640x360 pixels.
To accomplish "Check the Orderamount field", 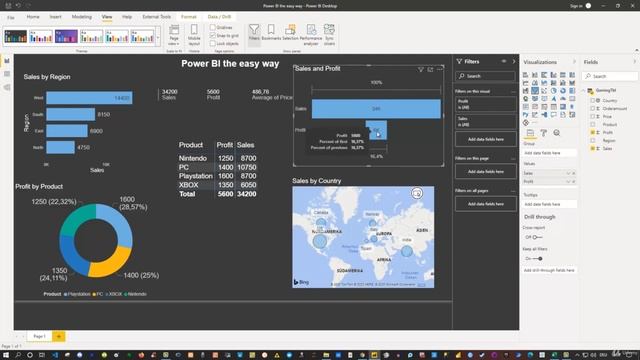I will (593, 109).
